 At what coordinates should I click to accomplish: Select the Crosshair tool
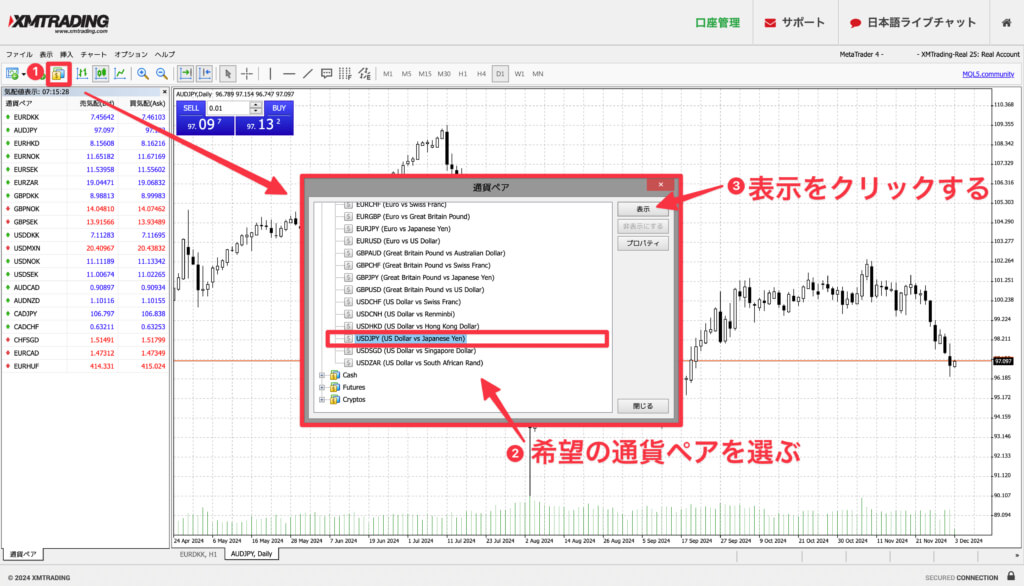246,73
